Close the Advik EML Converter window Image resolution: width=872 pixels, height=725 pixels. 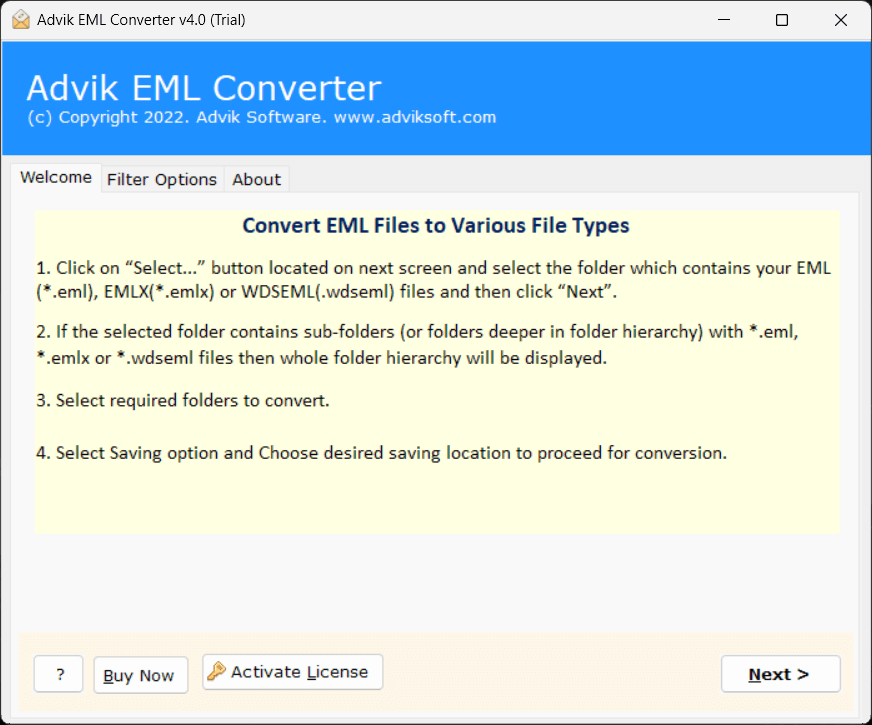point(840,20)
